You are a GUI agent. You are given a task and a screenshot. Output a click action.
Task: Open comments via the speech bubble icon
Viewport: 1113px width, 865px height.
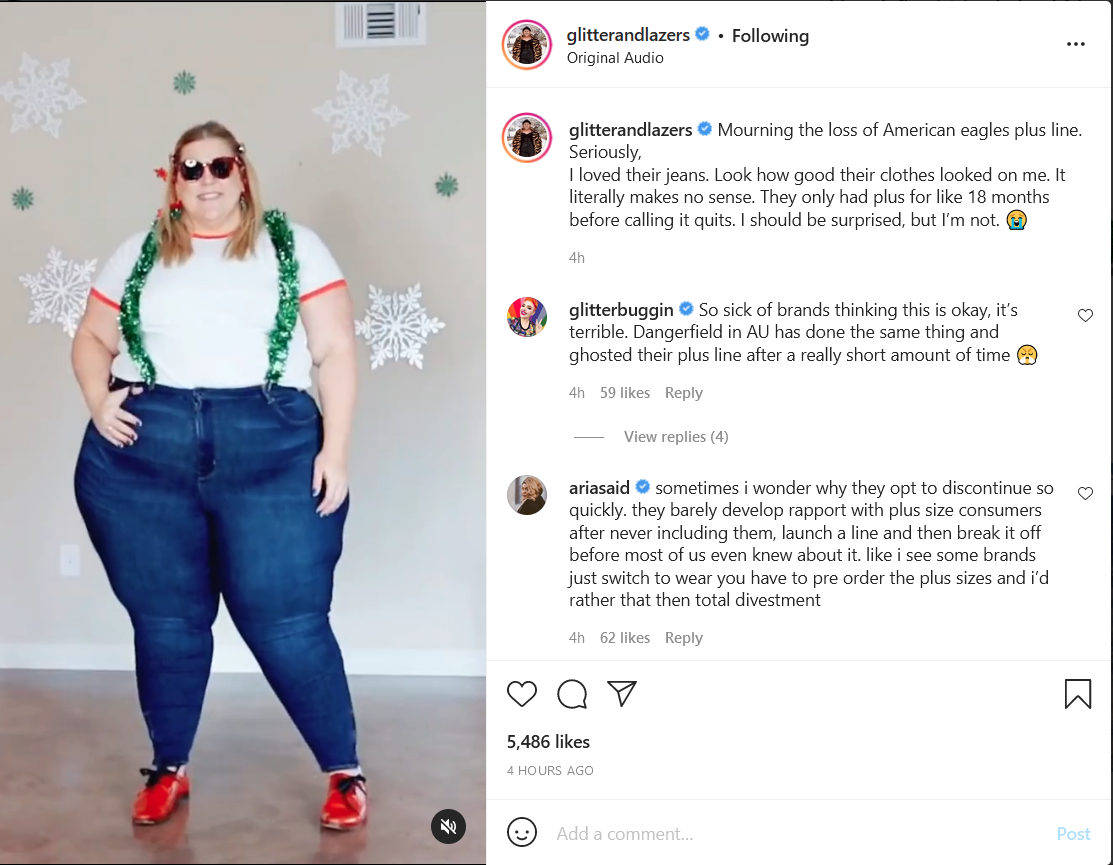point(572,694)
